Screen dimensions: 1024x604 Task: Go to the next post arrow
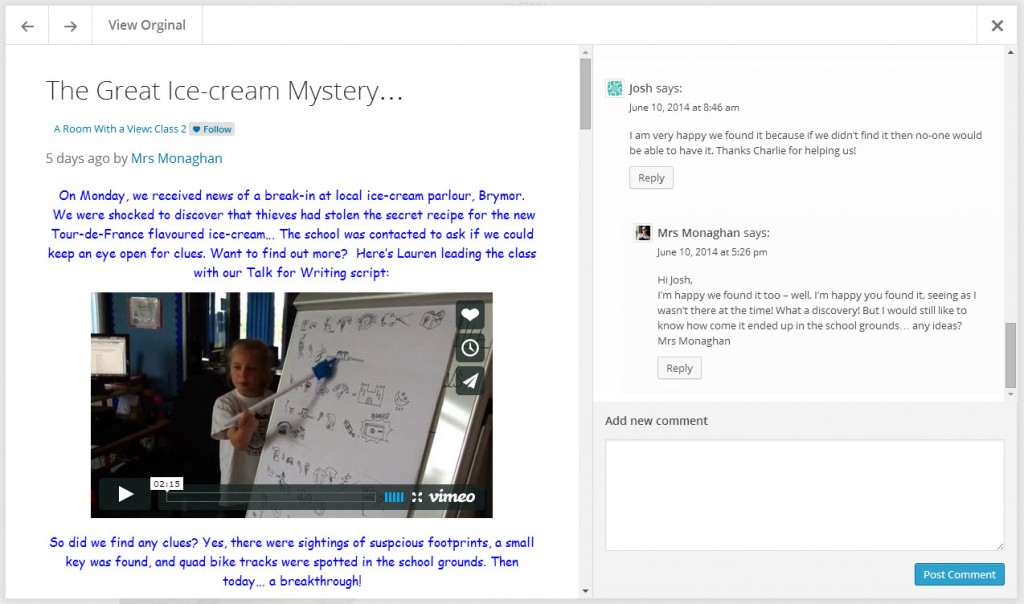pos(70,26)
